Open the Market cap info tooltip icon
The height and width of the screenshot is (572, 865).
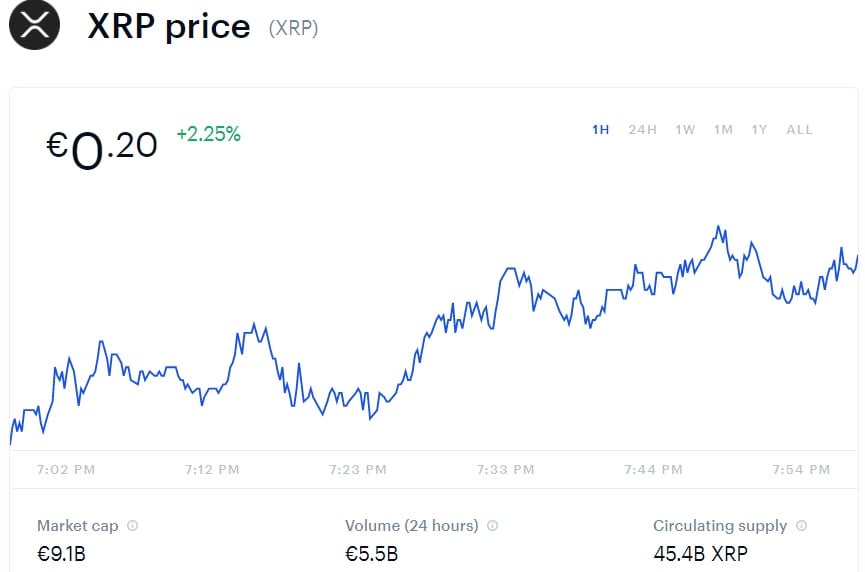[x=133, y=526]
